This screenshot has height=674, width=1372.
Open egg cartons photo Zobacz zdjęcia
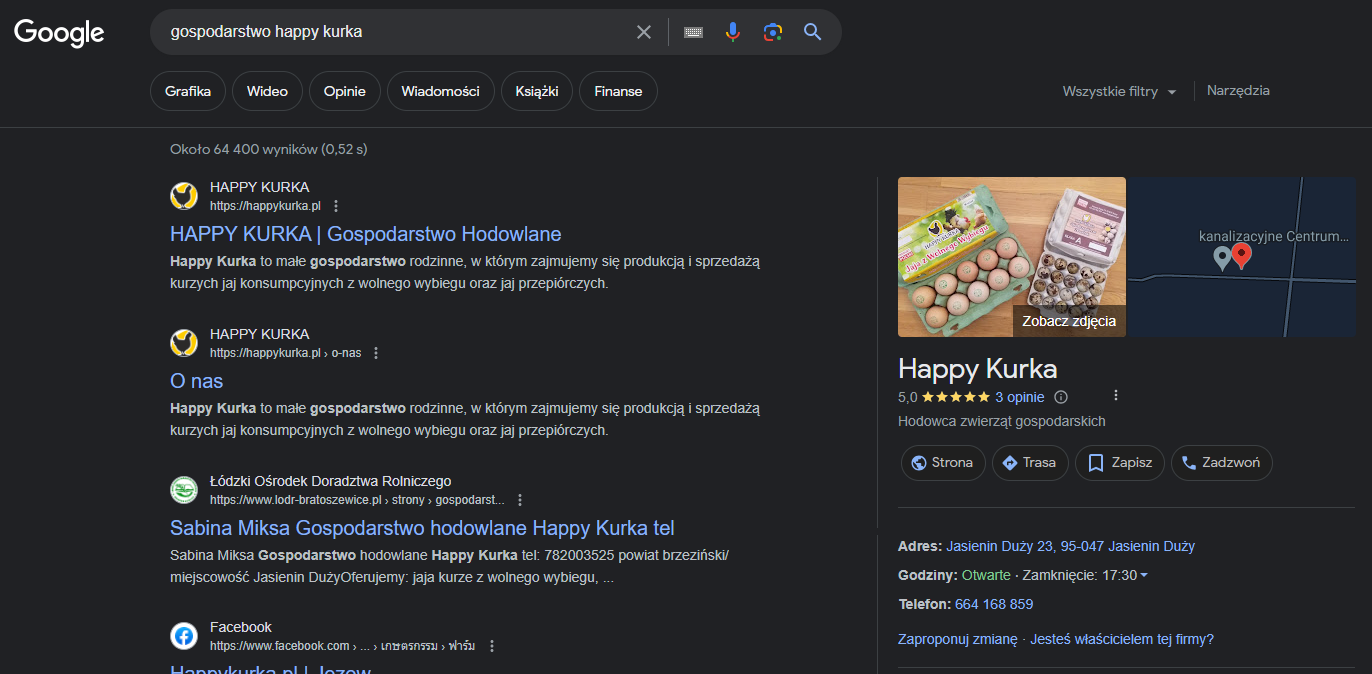click(x=1012, y=257)
